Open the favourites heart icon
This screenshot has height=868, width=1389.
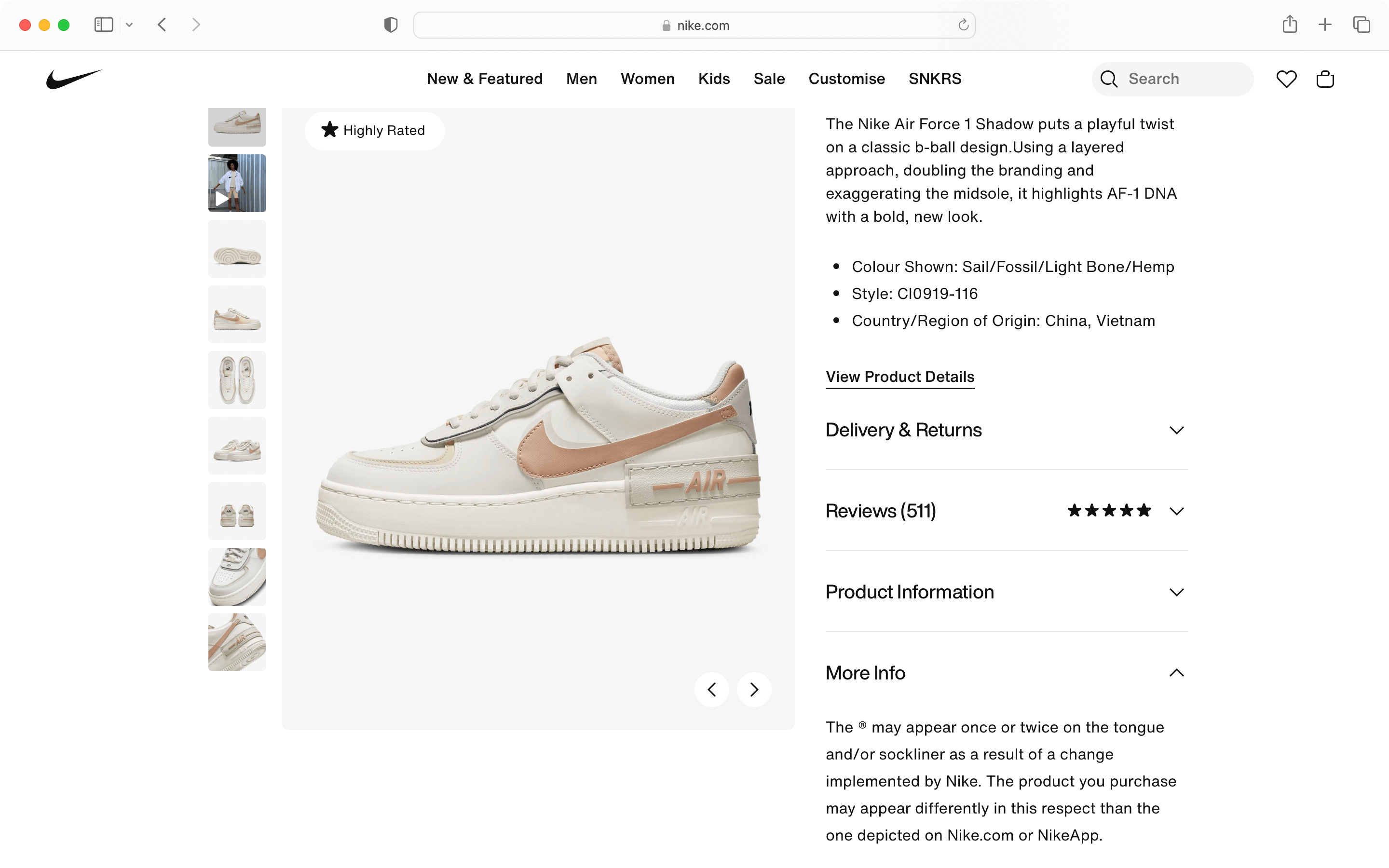(1286, 79)
